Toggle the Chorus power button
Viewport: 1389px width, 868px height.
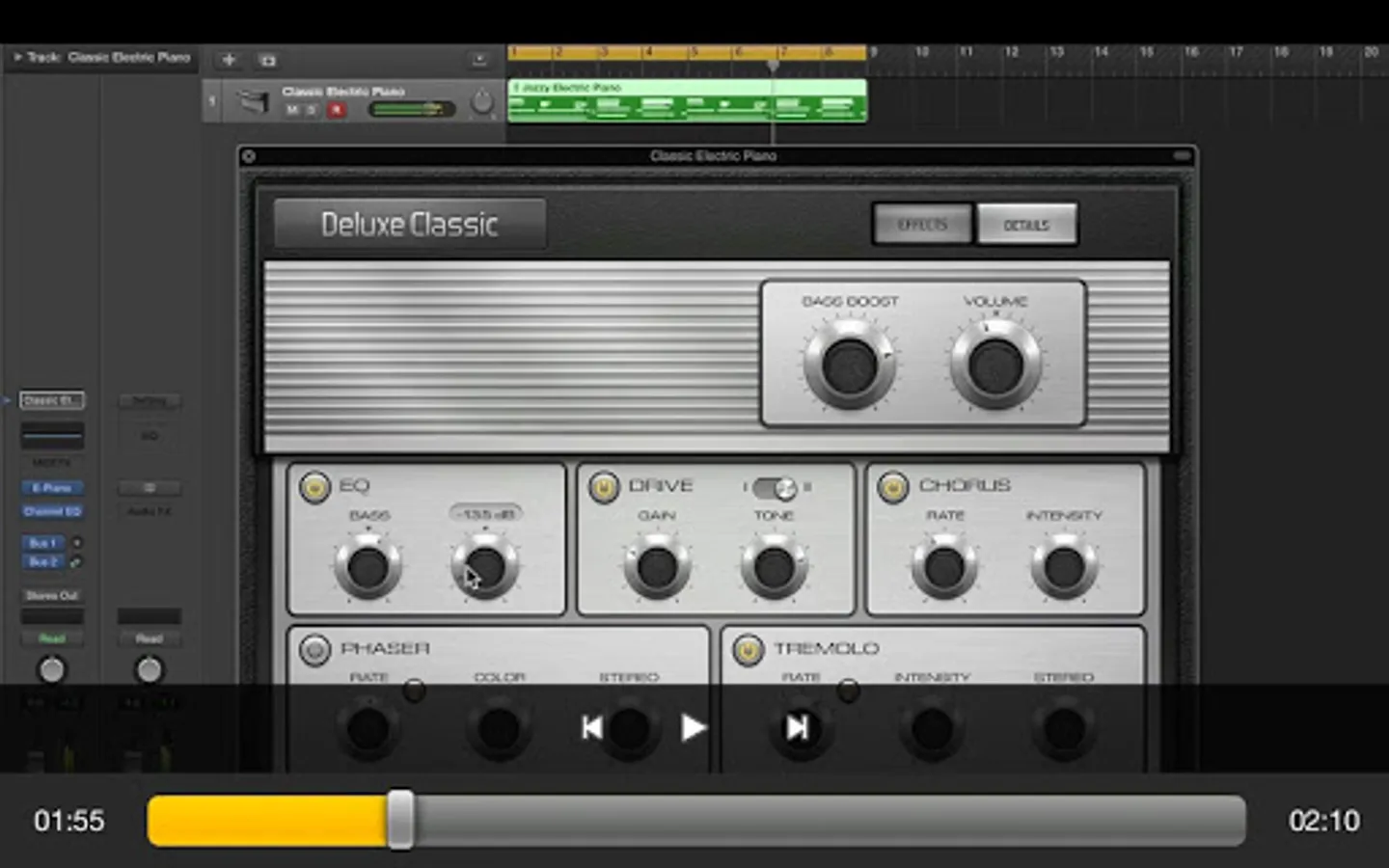pyautogui.click(x=893, y=487)
